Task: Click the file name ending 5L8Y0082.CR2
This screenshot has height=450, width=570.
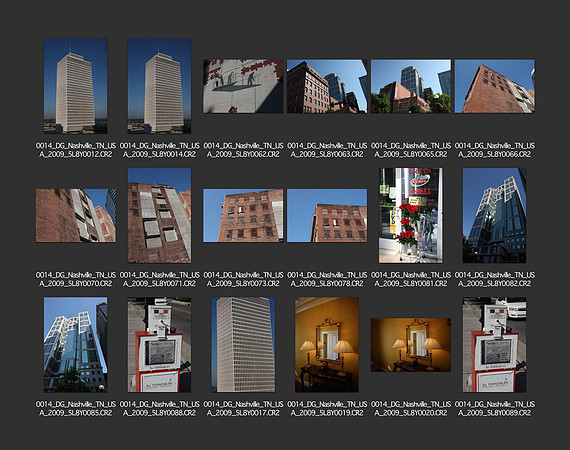Action: 495,279
